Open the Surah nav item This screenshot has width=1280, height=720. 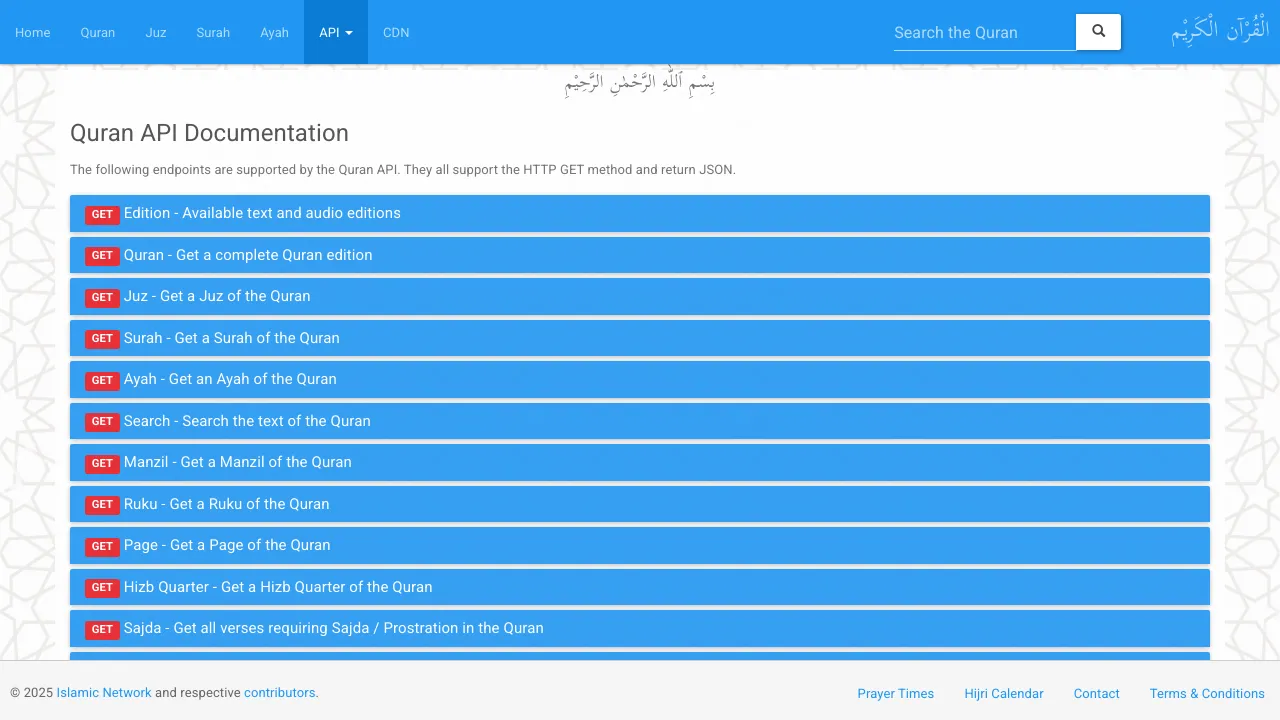coord(213,32)
